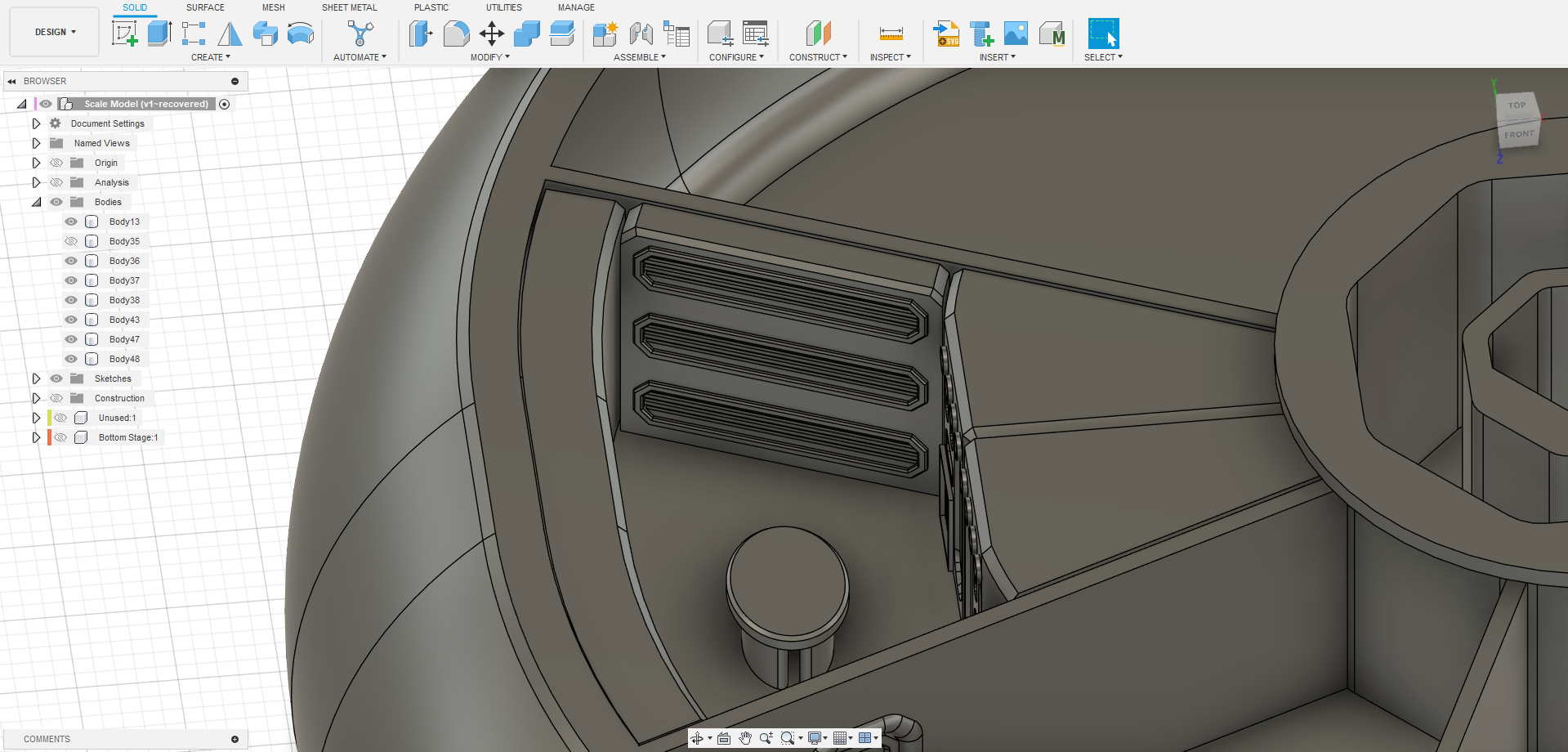Click the New Component icon
1568x752 pixels.
coord(605,34)
